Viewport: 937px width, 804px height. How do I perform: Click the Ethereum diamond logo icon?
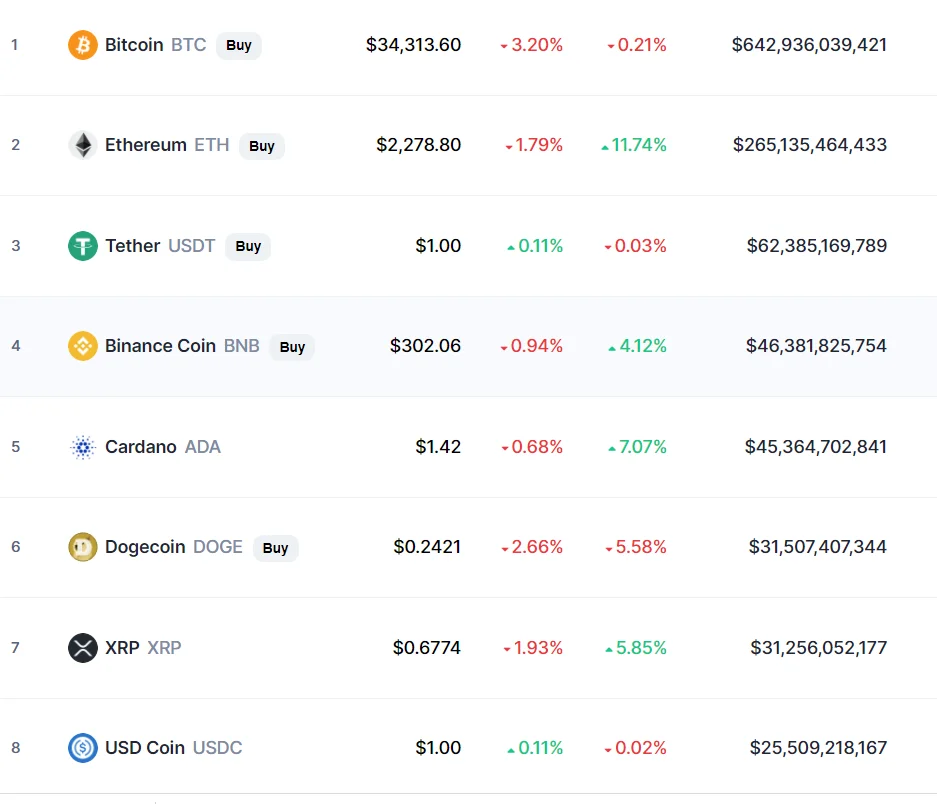pyautogui.click(x=82, y=145)
